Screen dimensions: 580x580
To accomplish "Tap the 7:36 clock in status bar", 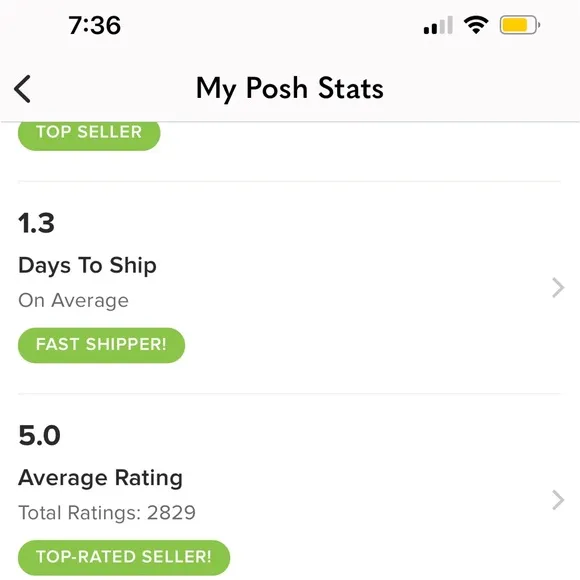I will 95,25.
